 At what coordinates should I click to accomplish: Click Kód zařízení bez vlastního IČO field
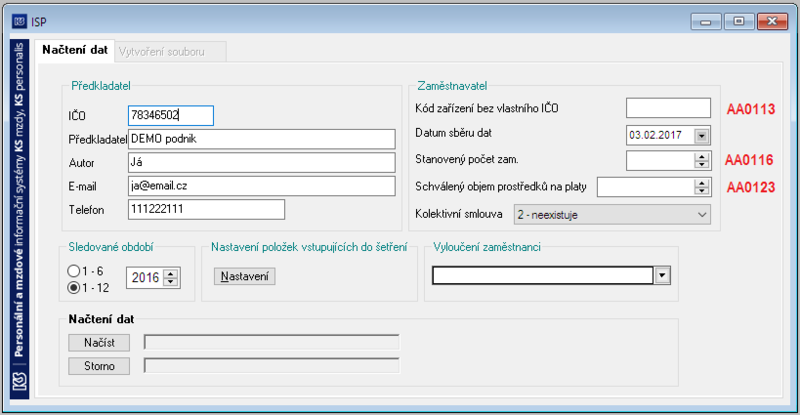pos(668,108)
